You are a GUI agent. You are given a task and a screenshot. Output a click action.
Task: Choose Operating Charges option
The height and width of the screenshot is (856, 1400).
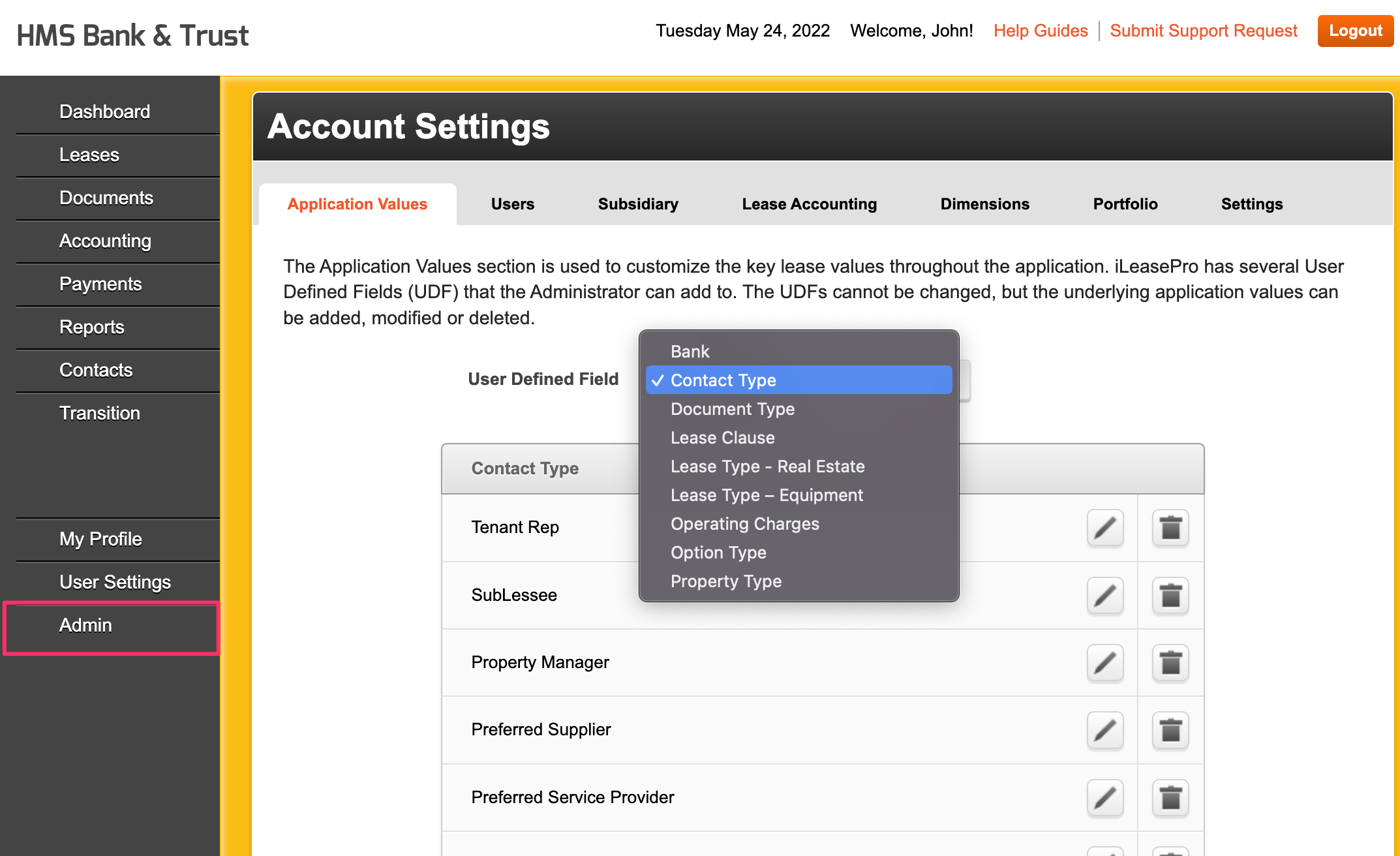coord(744,524)
